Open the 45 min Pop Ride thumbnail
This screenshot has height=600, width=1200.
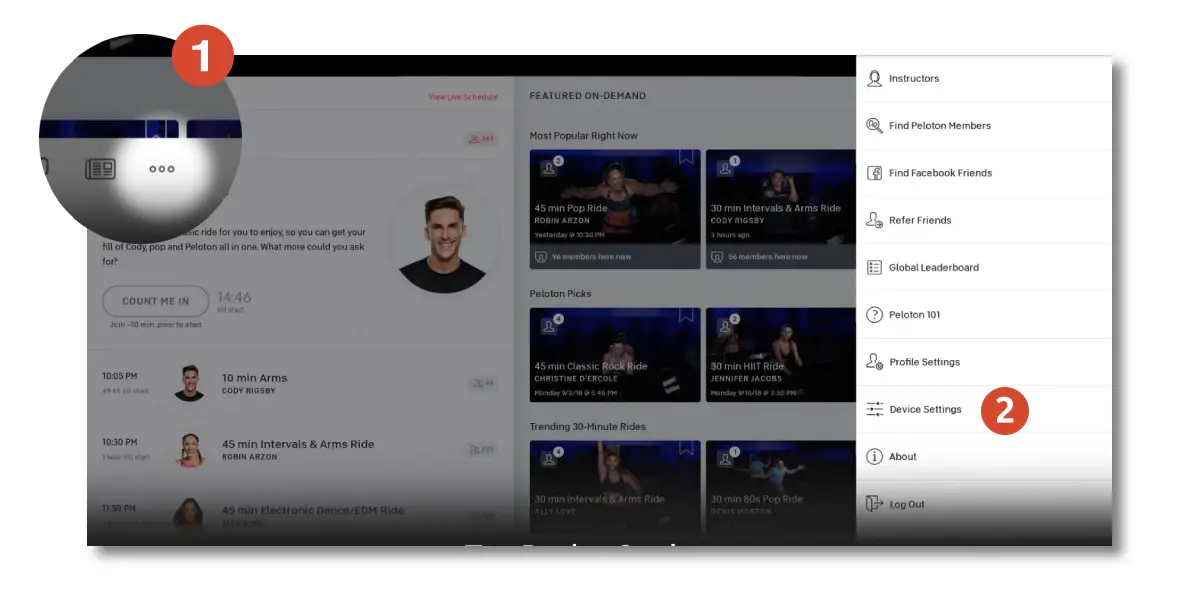tap(615, 209)
